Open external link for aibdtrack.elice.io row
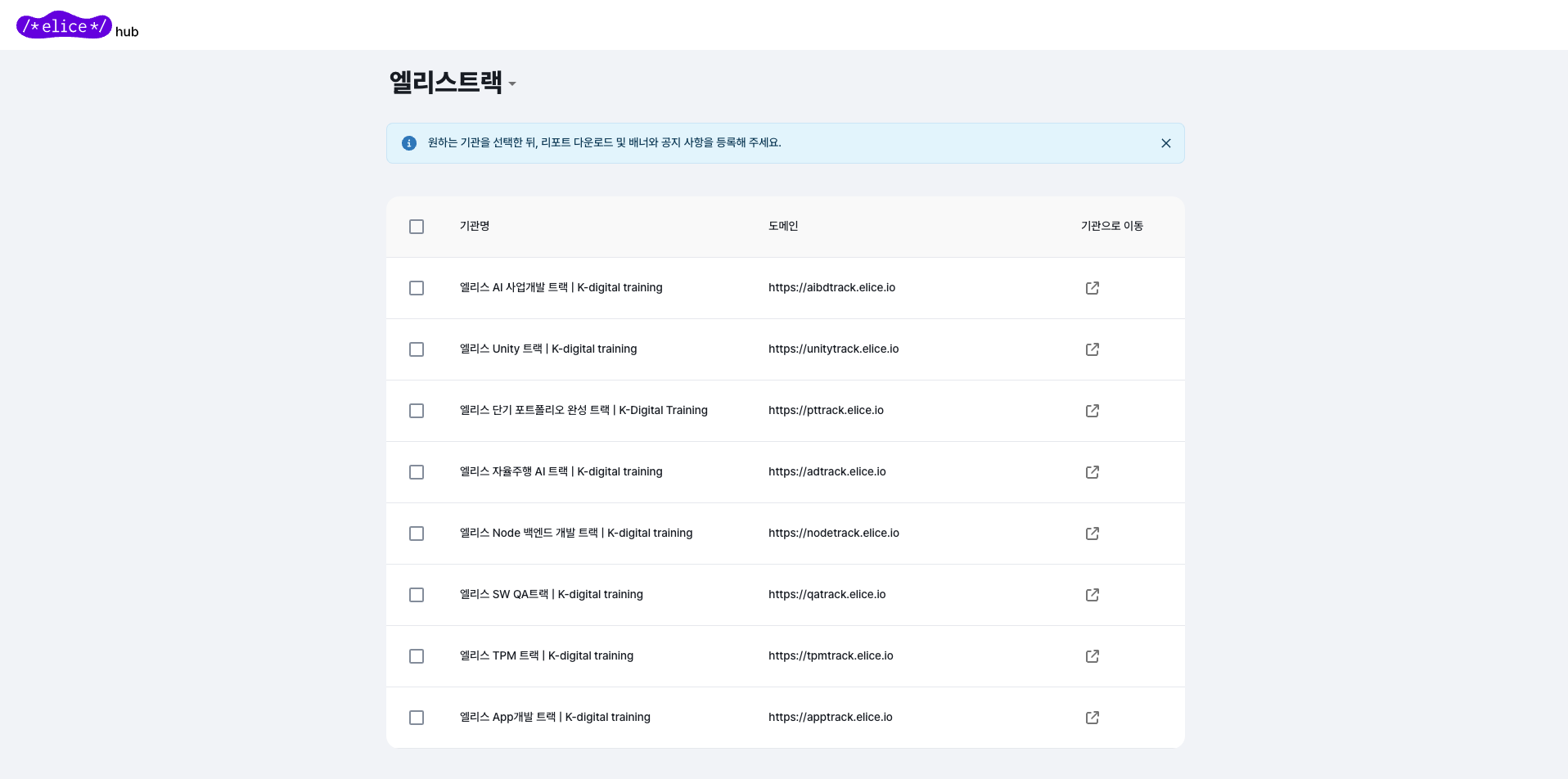The image size is (1568, 779). pos(1093,288)
